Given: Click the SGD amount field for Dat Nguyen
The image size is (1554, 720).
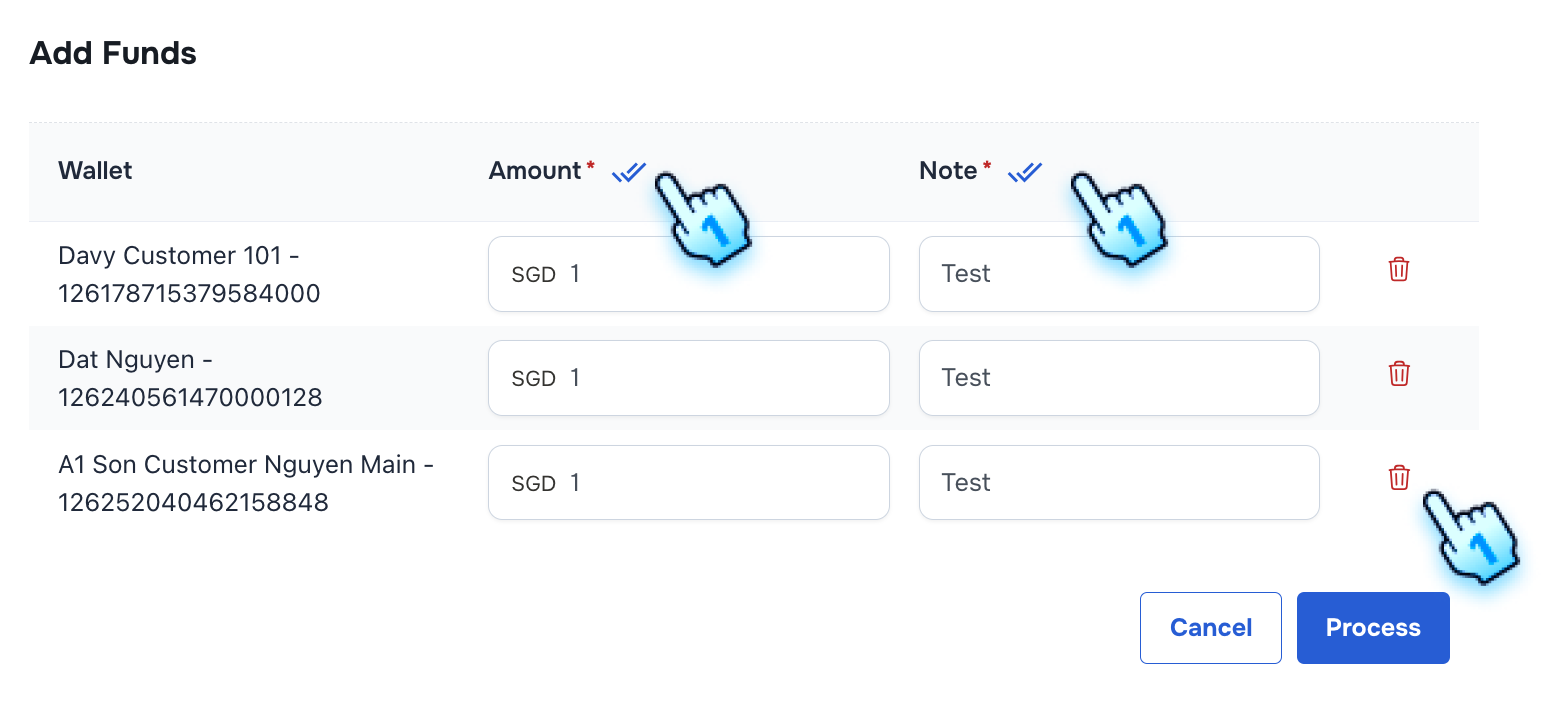Looking at the screenshot, I should pyautogui.click(x=688, y=377).
